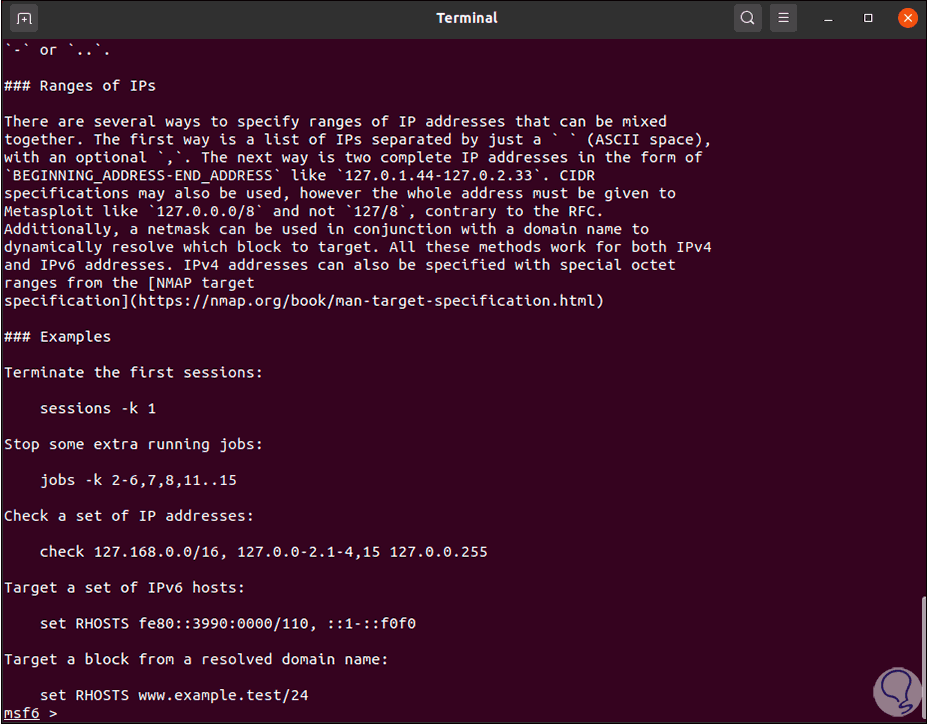Screen dimensions: 929x724
Task: Open a new terminal tab
Action: tap(25, 18)
